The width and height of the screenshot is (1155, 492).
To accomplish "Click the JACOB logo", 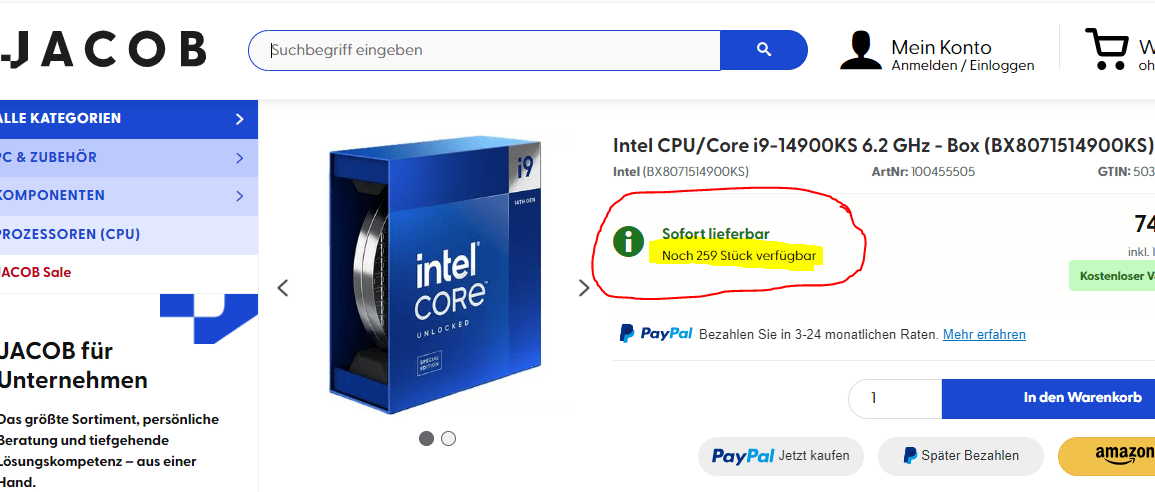I will [103, 48].
